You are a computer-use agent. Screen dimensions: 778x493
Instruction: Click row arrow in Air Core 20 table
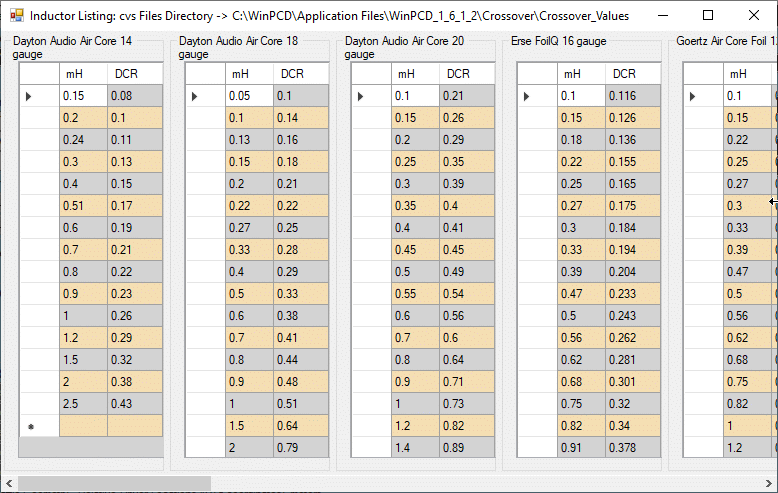pyautogui.click(x=361, y=96)
